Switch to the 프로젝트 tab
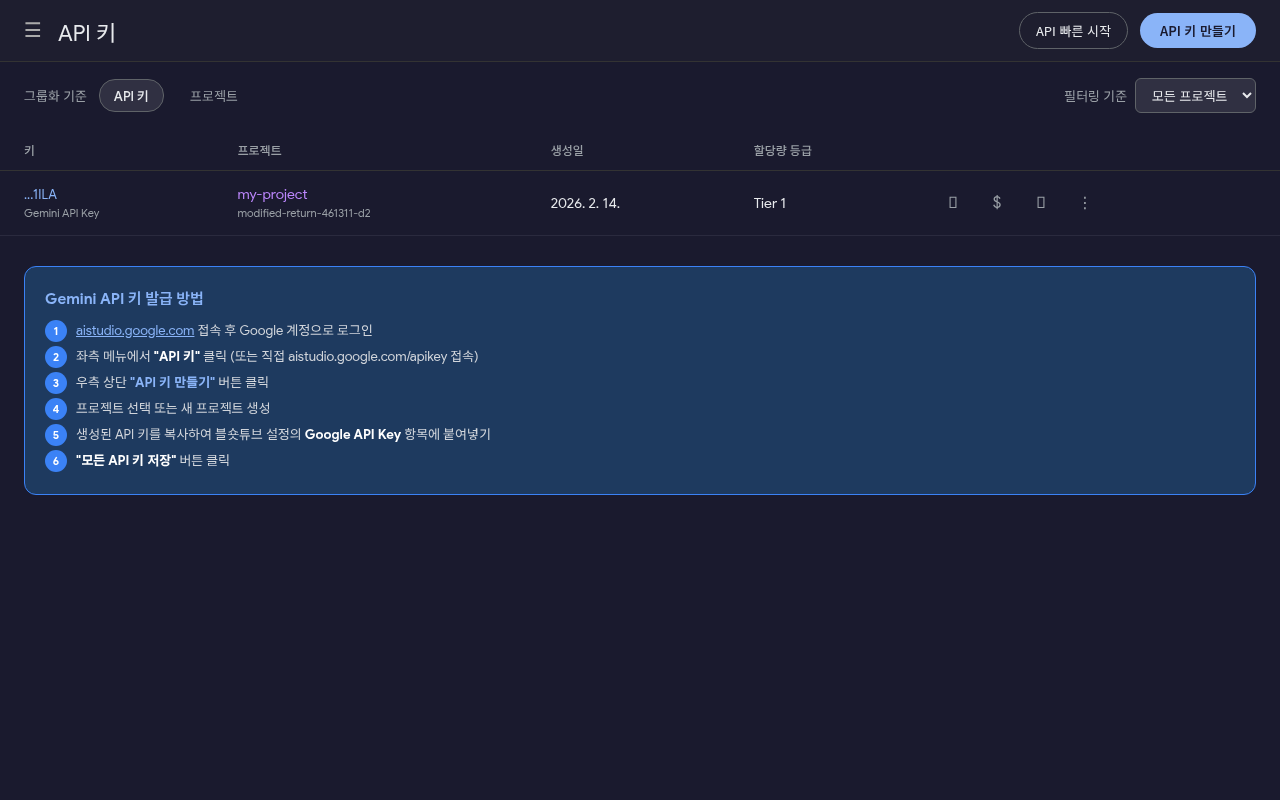 click(213, 96)
